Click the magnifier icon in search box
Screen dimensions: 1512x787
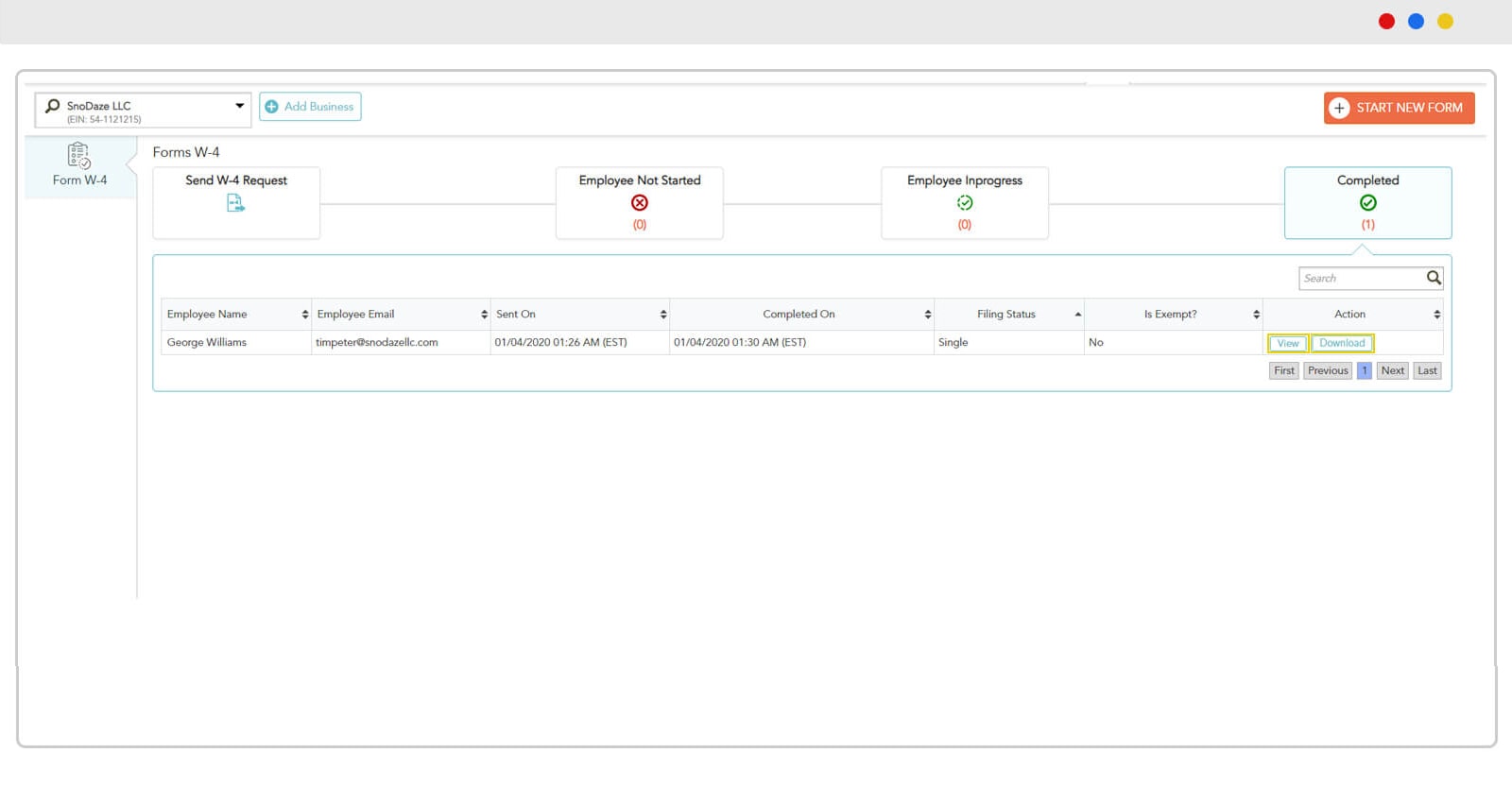(1433, 278)
